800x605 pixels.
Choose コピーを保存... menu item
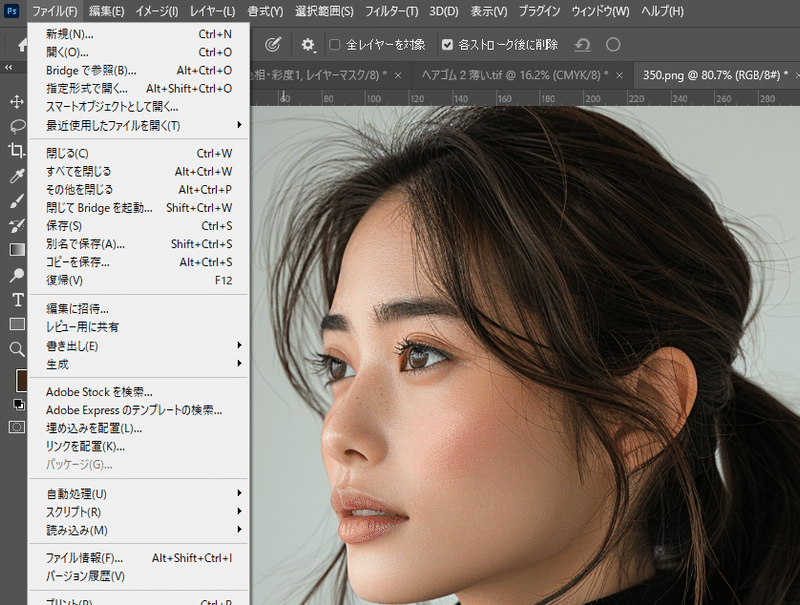[x=138, y=262]
